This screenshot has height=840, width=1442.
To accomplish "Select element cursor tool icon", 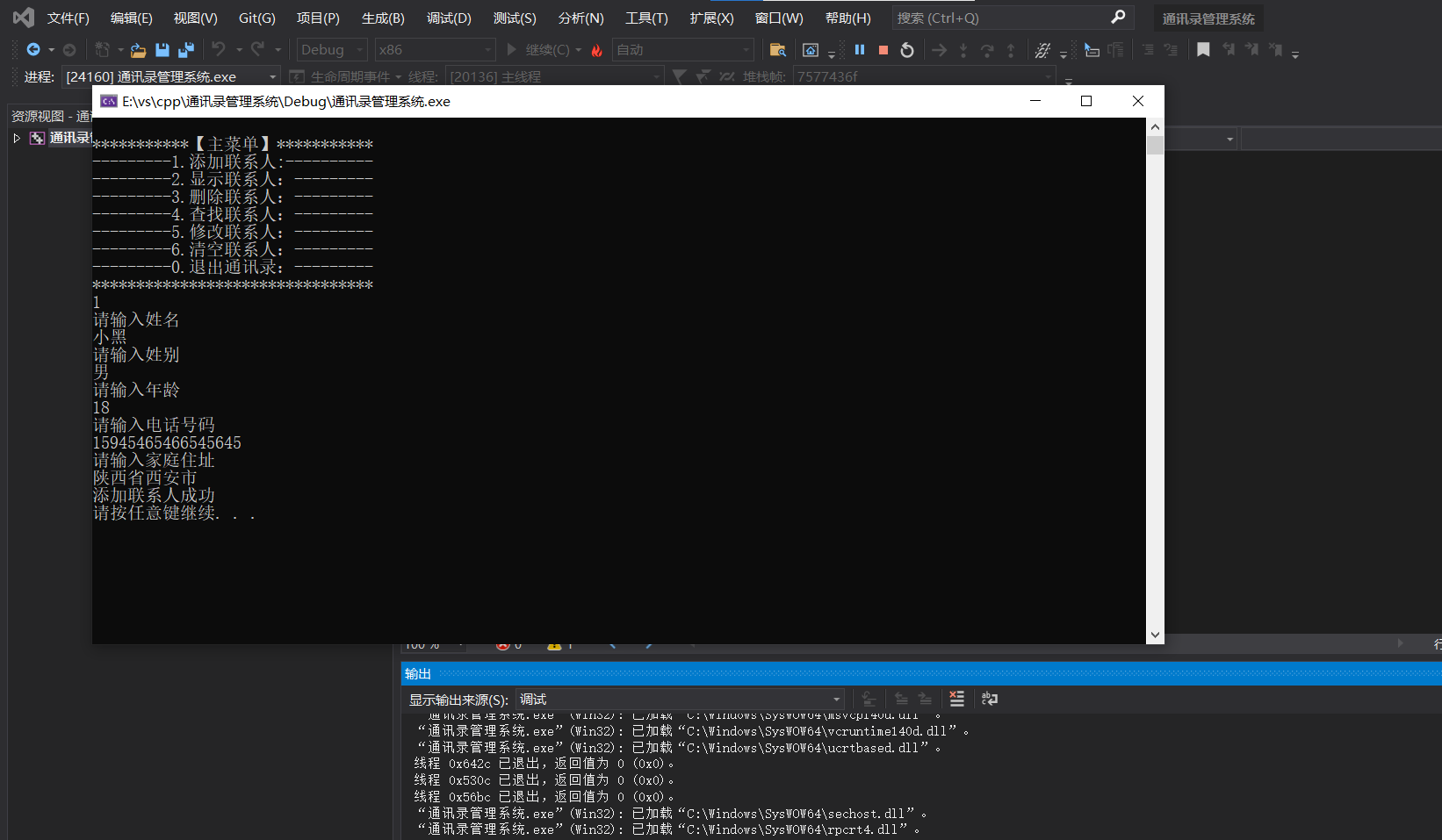I will [1092, 50].
